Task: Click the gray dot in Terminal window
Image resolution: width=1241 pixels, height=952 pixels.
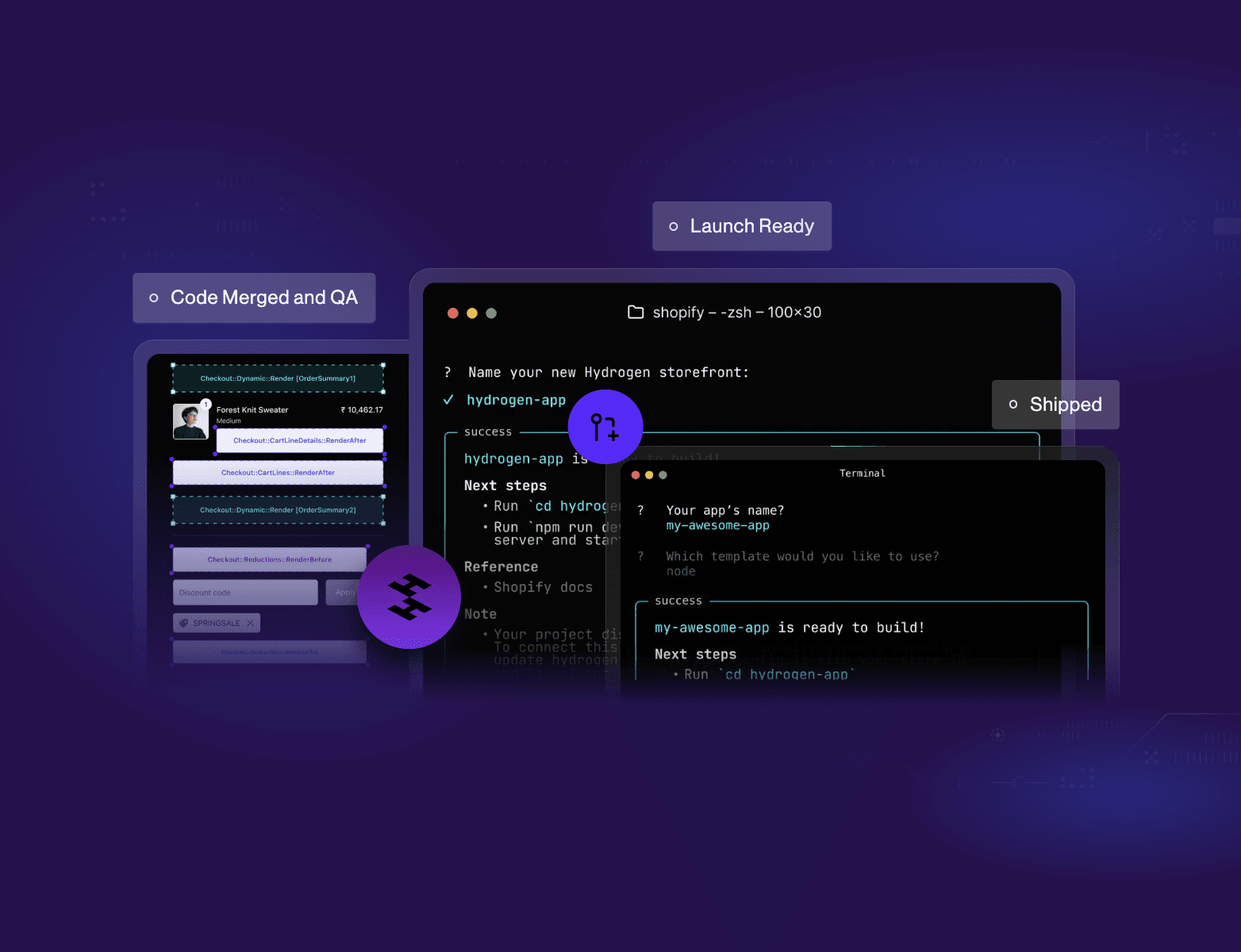Action: coord(663,475)
